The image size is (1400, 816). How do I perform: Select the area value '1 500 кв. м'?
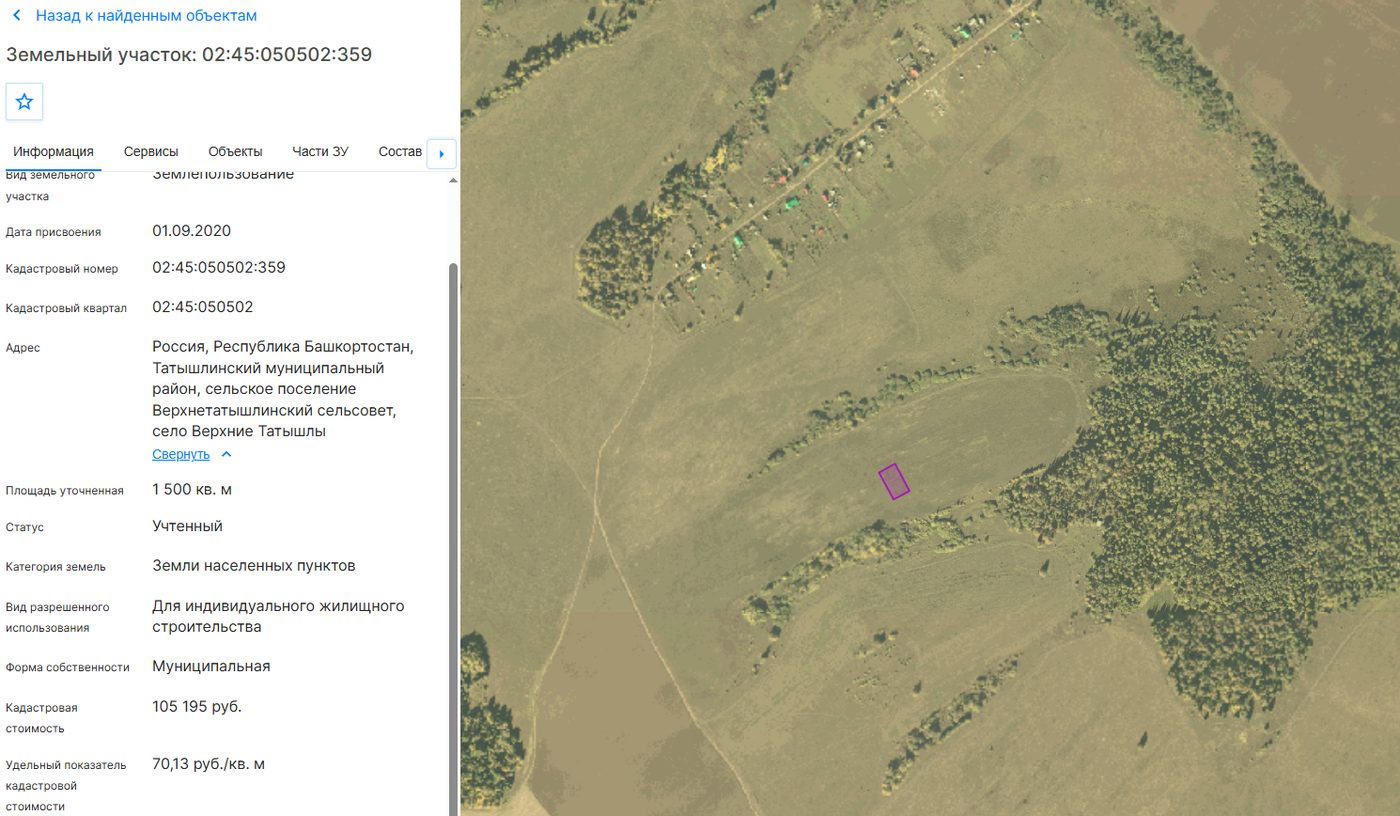tap(192, 490)
